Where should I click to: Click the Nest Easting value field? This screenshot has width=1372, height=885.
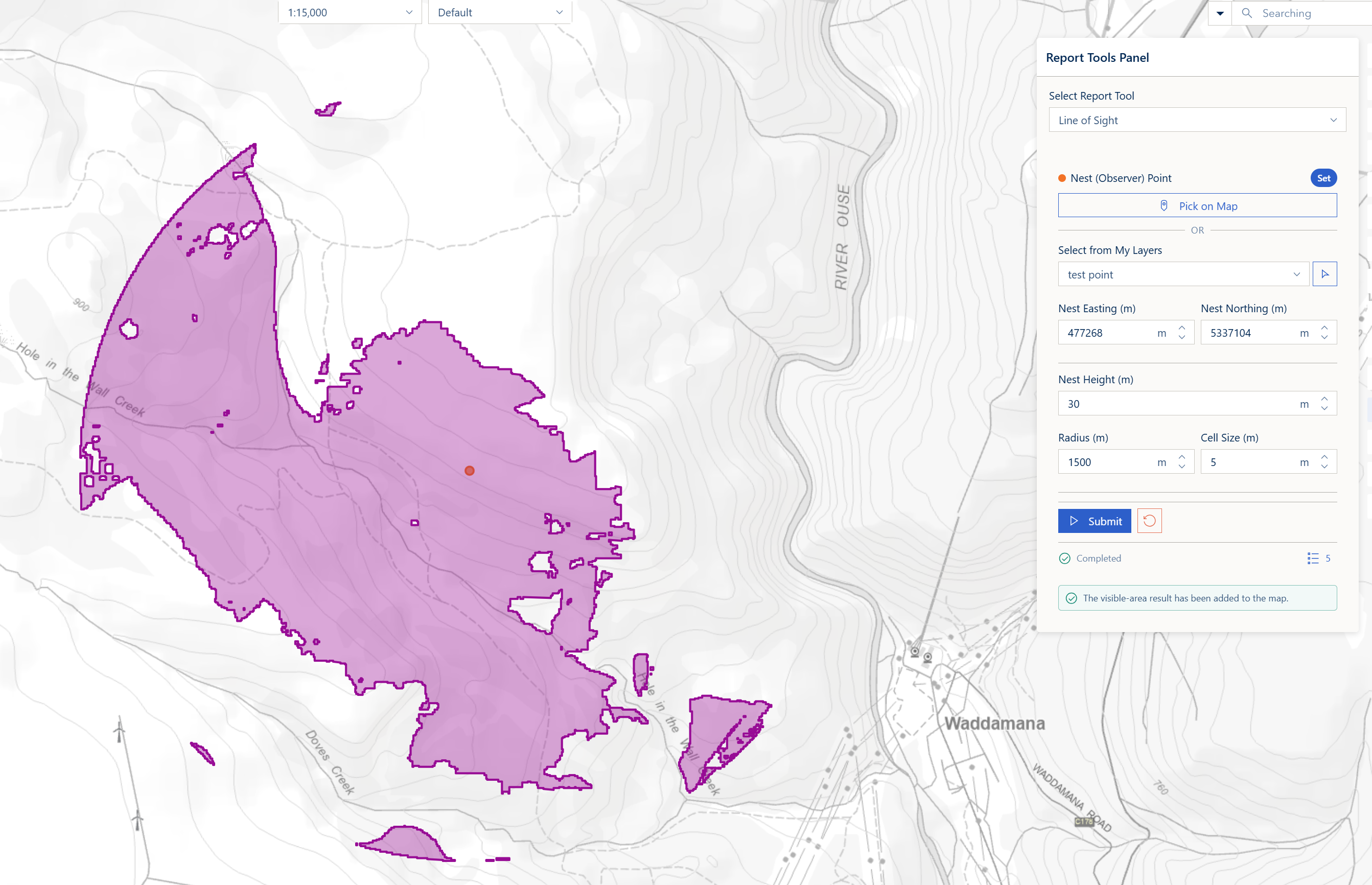coord(1126,333)
